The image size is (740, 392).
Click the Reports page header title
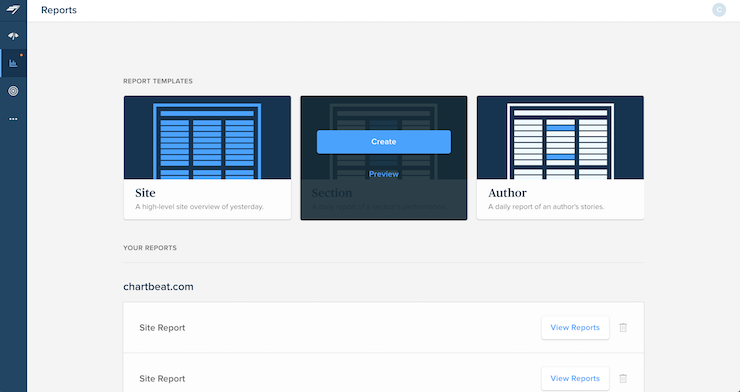[59, 10]
